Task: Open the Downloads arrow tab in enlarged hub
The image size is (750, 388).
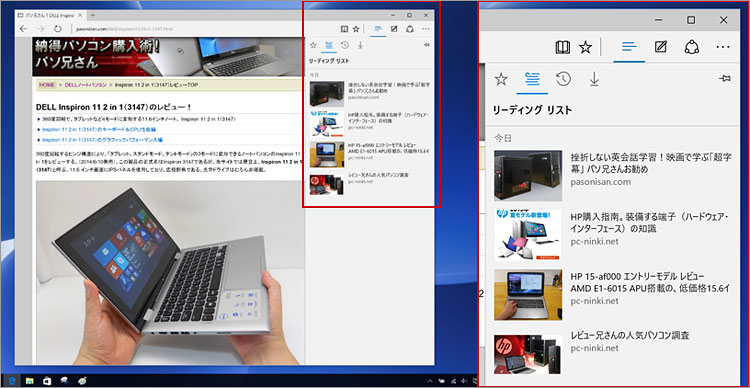Action: click(x=594, y=79)
